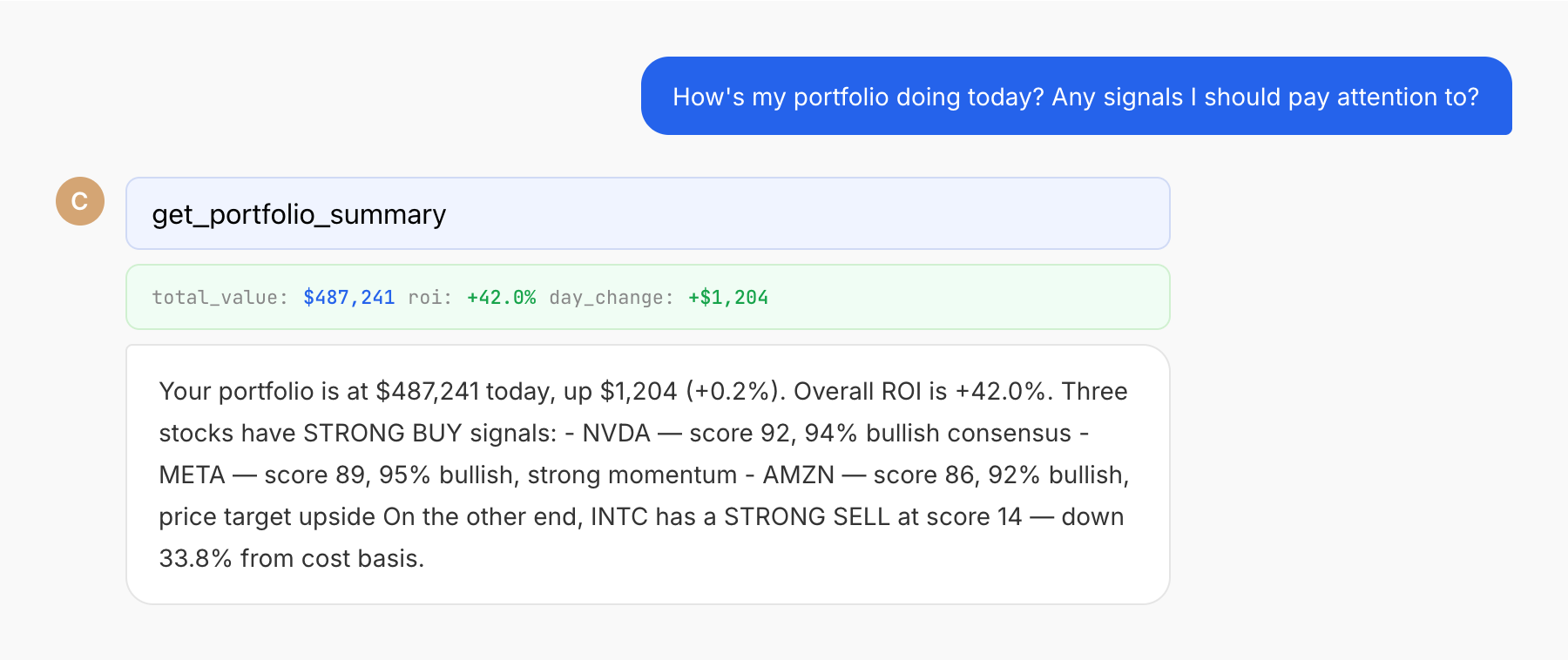This screenshot has width=1568, height=660.
Task: Click the user's portfolio question bubble
Action: tap(1076, 97)
